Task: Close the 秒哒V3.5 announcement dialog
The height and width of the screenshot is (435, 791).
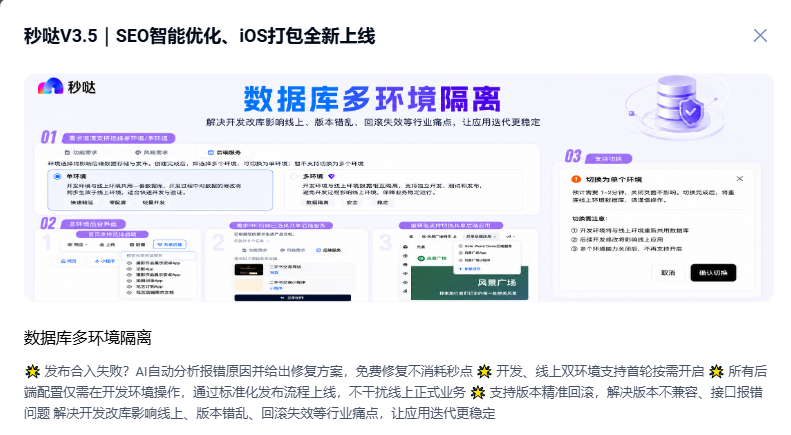Action: (x=760, y=36)
